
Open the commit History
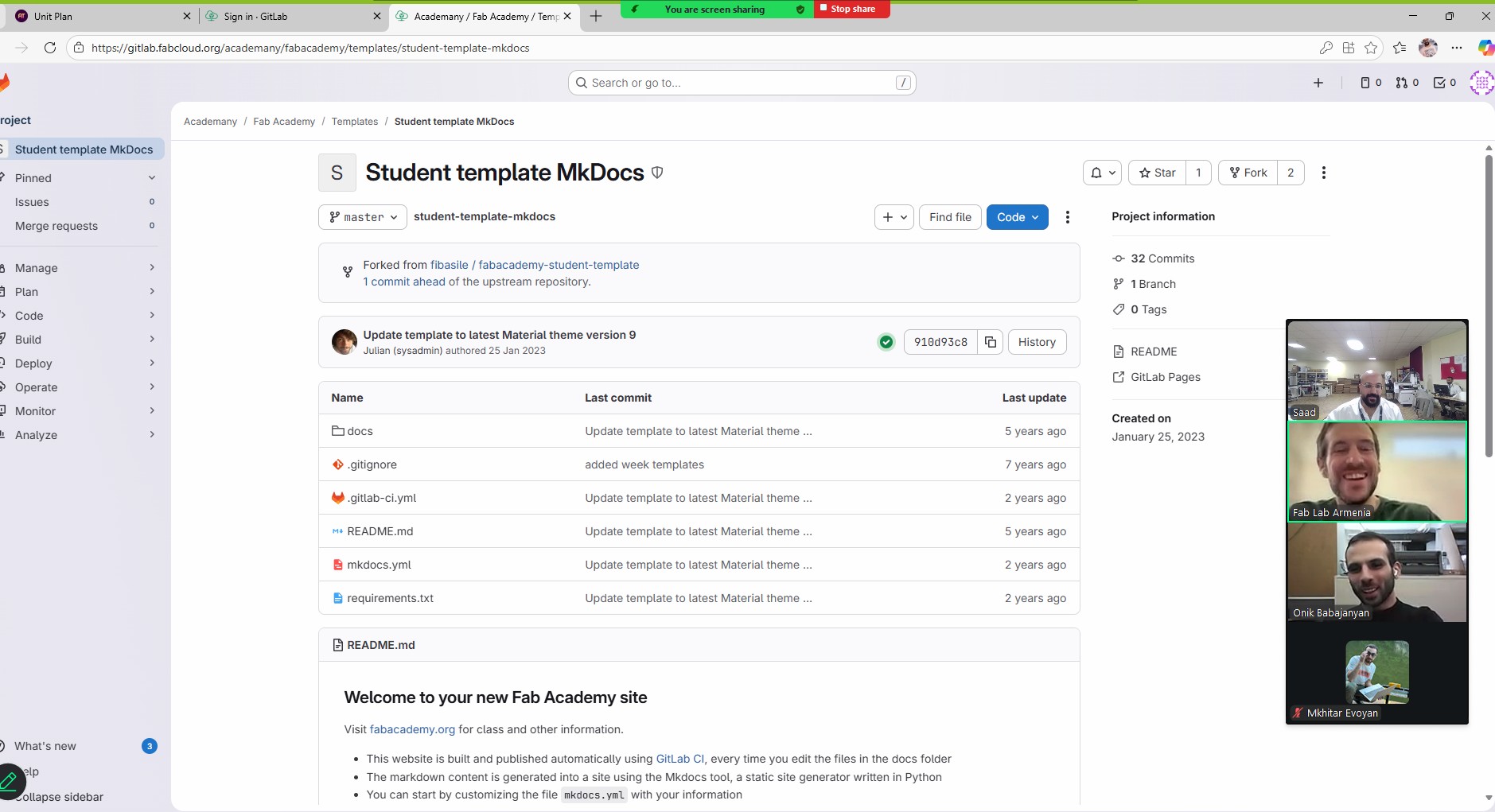(1036, 342)
